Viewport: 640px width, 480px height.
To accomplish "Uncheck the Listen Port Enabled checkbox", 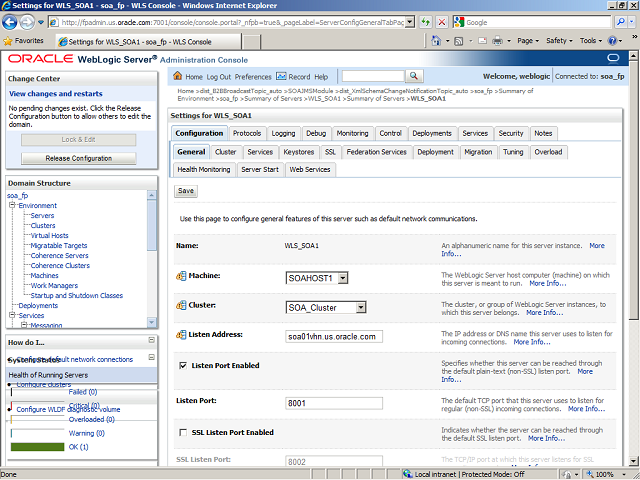I will click(181, 366).
